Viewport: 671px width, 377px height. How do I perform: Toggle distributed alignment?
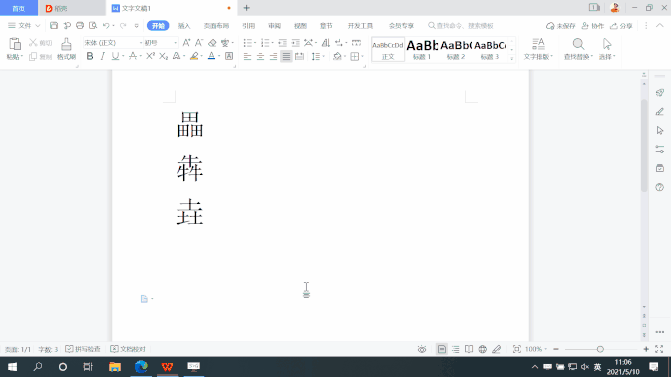click(300, 56)
